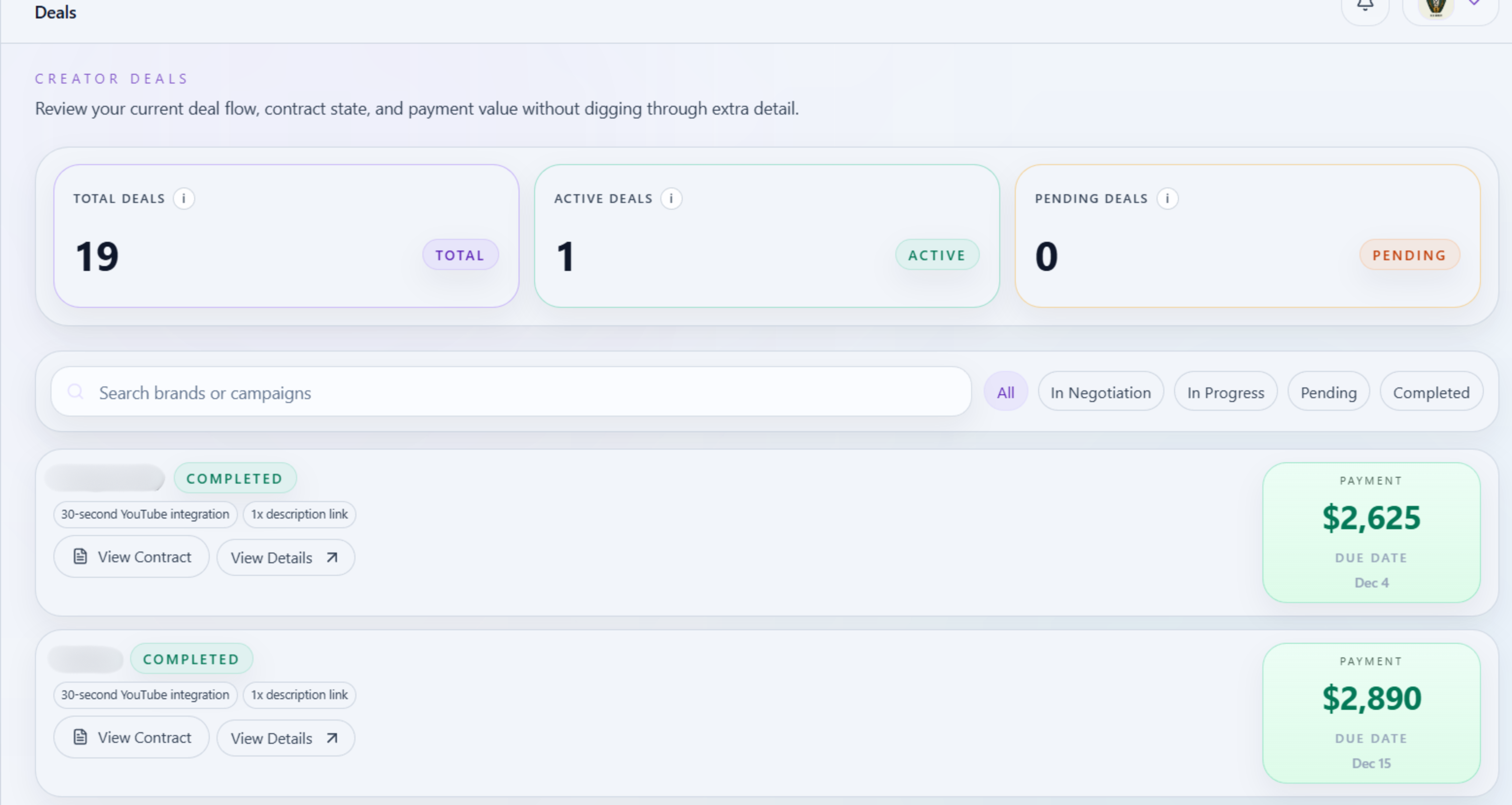Open View Details for the $2,890 deal
The width and height of the screenshot is (1512, 805).
coord(286,738)
